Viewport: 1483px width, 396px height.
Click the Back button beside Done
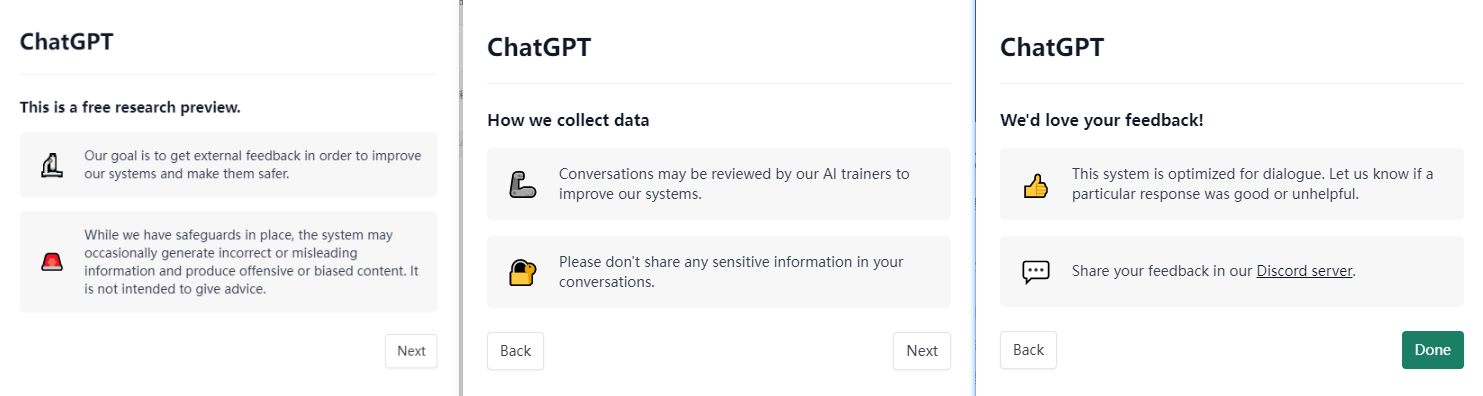(x=1028, y=350)
